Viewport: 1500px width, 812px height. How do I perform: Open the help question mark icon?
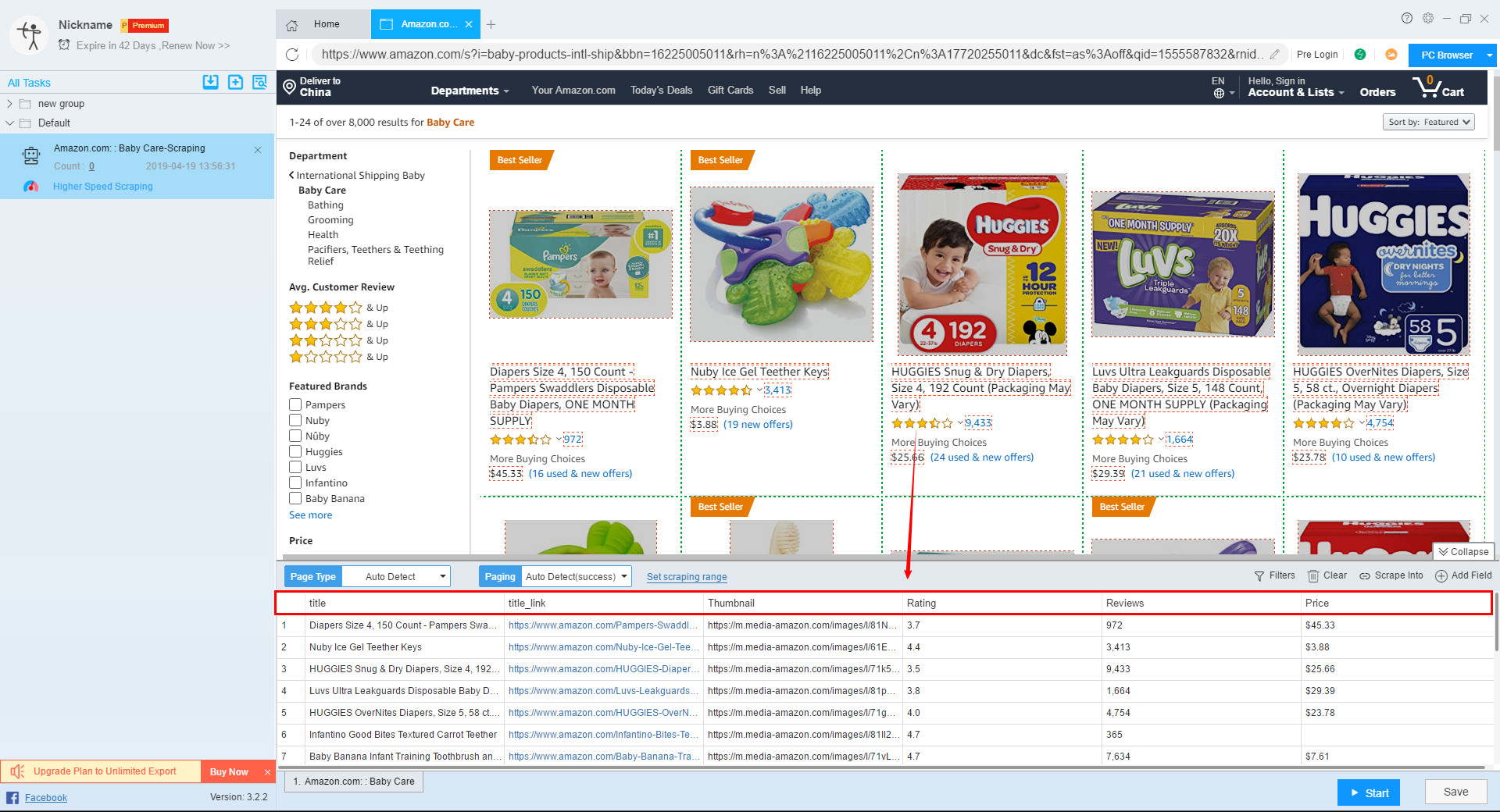click(x=1406, y=18)
